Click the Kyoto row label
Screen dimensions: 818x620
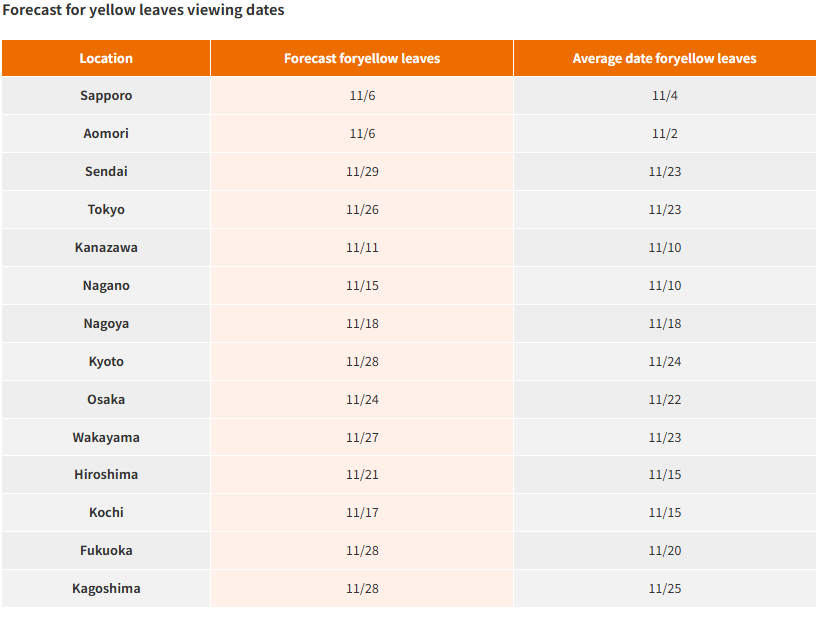(x=106, y=362)
